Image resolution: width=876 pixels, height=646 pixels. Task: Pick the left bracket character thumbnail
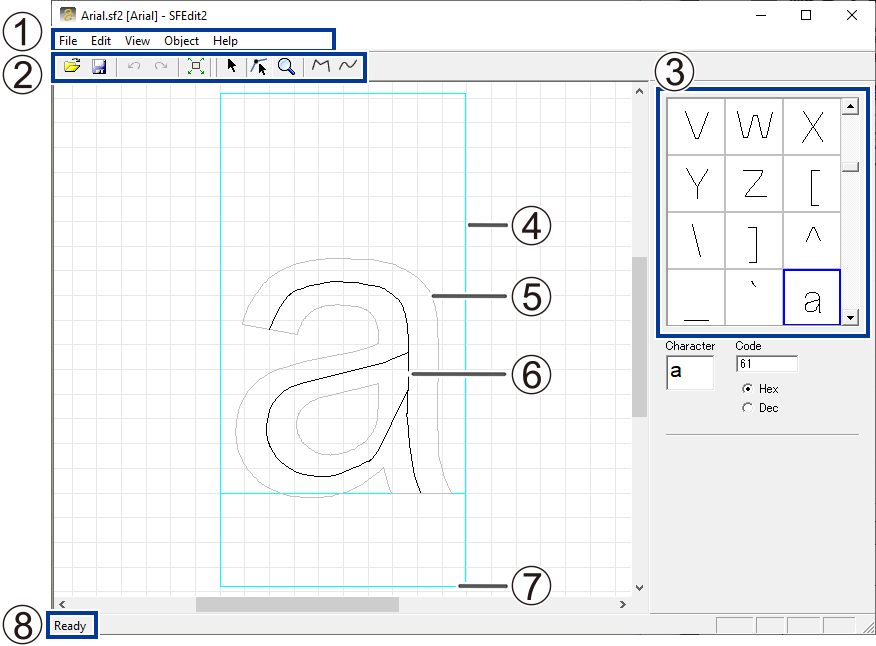812,184
